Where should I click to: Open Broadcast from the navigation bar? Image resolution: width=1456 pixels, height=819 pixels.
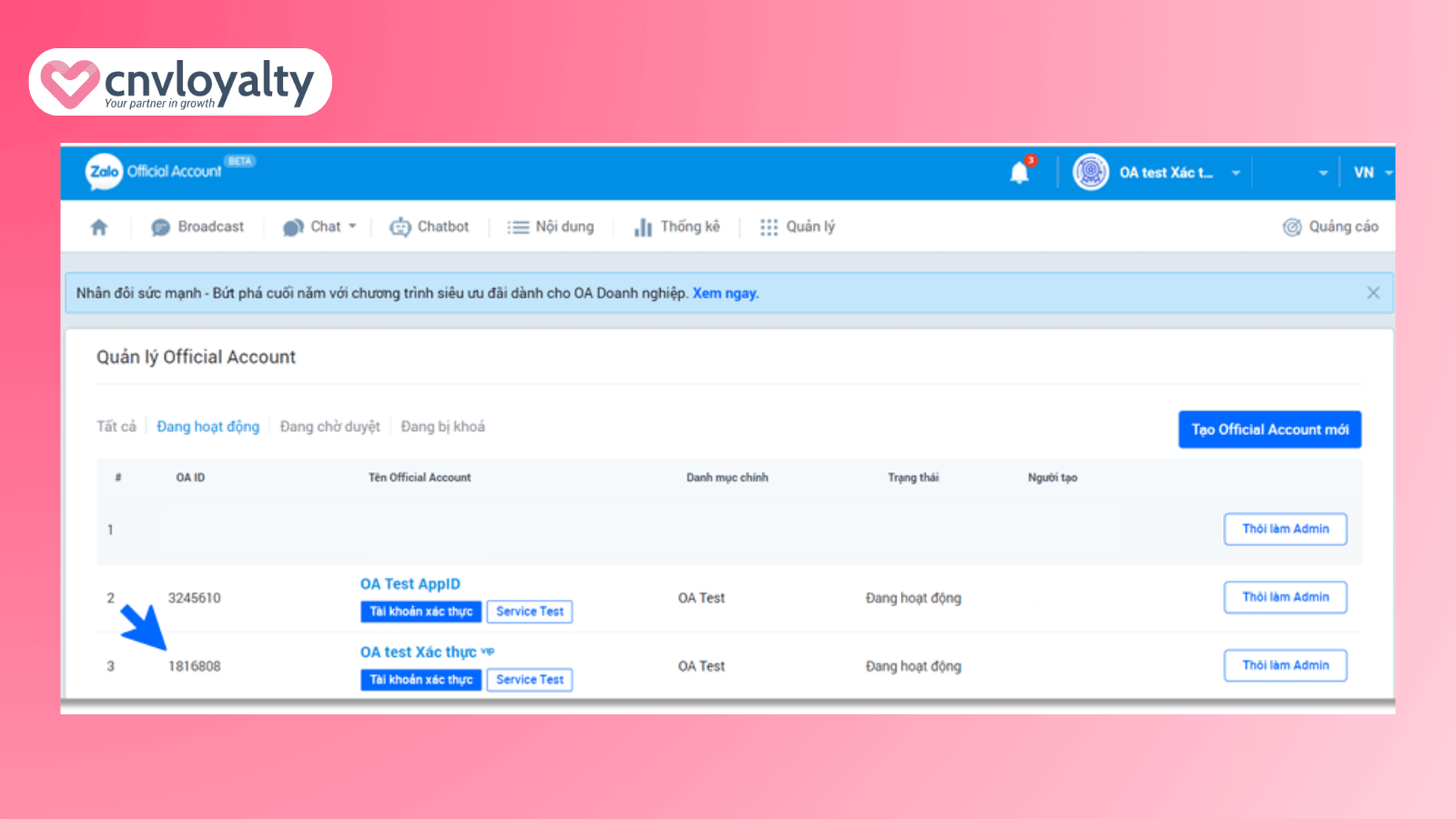pos(197,227)
